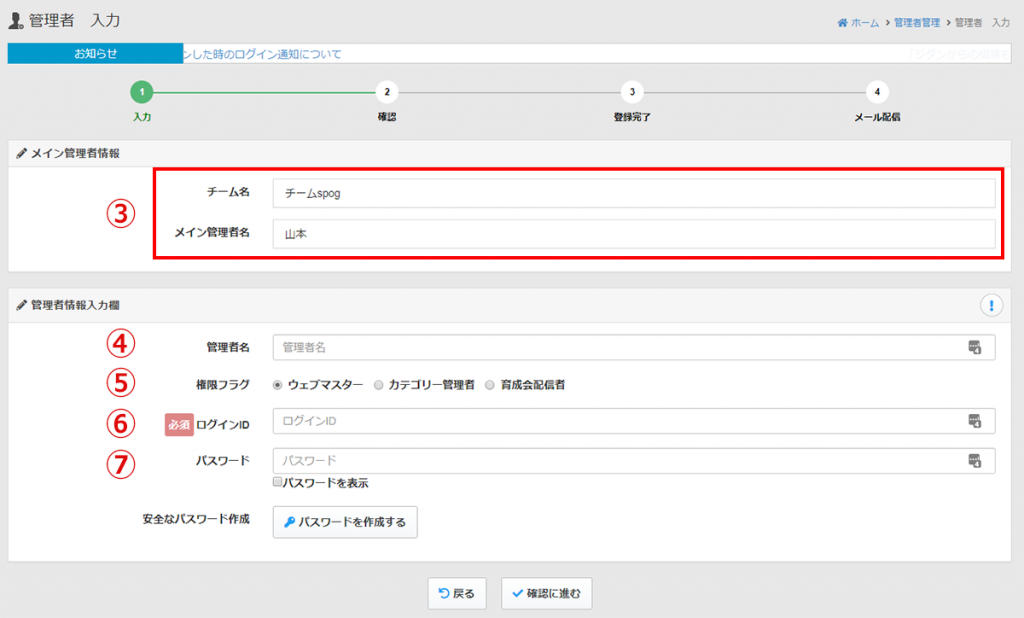The width and height of the screenshot is (1024, 618).
Task: Click the step 4 メール配信 circle
Action: pos(876,92)
